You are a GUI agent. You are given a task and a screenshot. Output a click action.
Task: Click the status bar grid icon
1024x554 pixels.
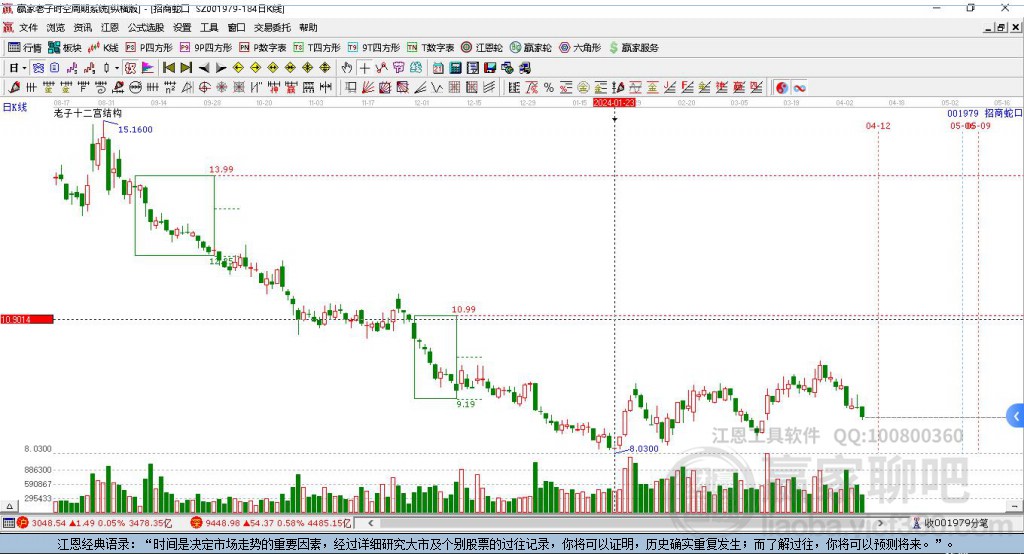8,523
